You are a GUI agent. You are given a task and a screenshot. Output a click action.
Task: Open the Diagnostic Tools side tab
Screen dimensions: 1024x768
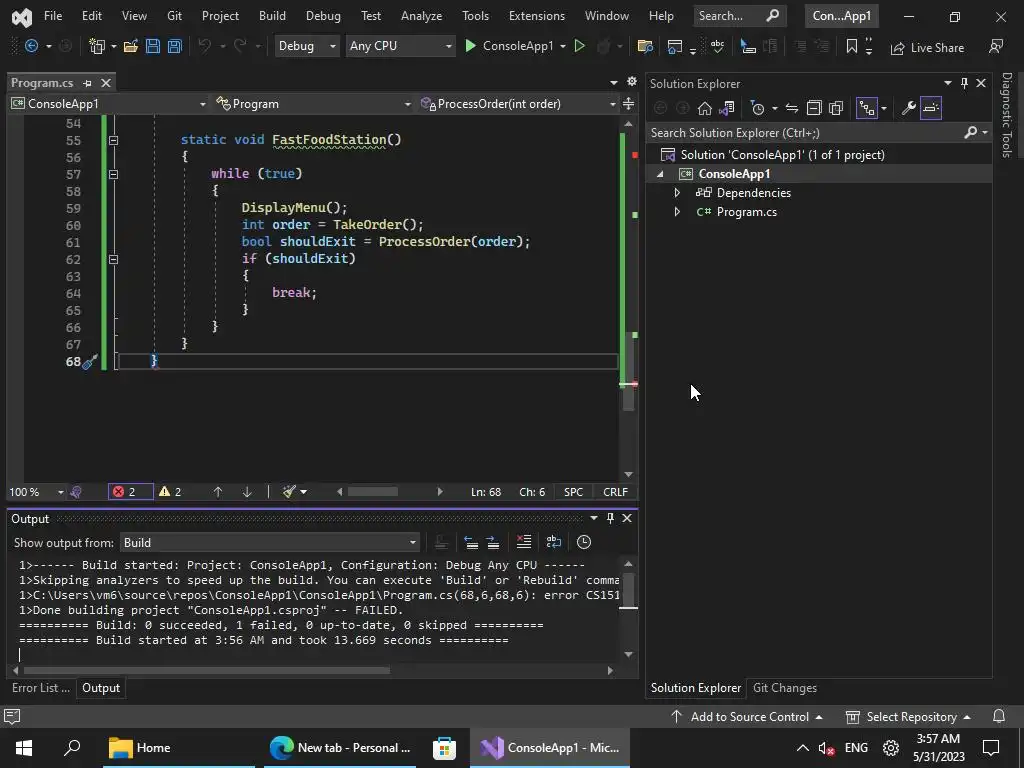pyautogui.click(x=1006, y=115)
